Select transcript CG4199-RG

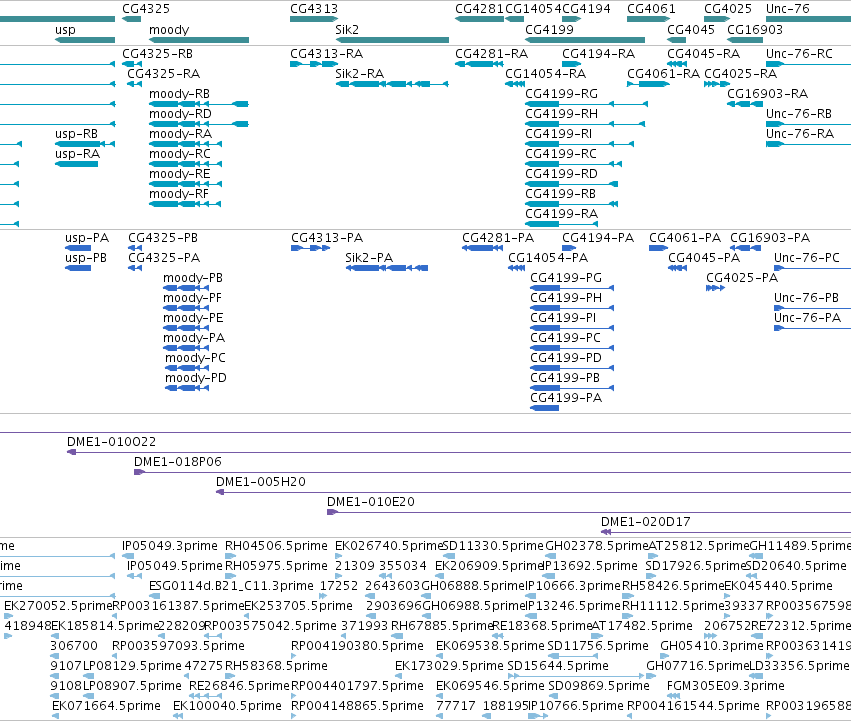pos(562,94)
